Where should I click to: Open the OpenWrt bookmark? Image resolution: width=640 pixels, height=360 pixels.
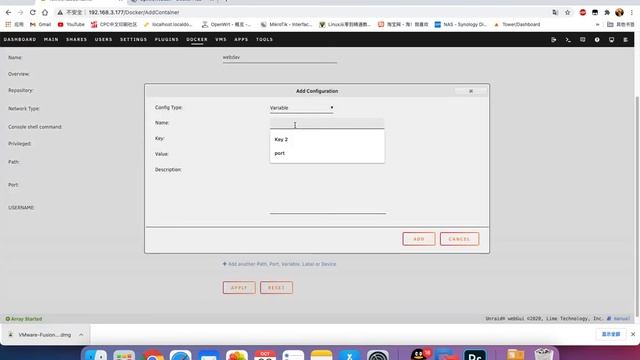[227, 24]
